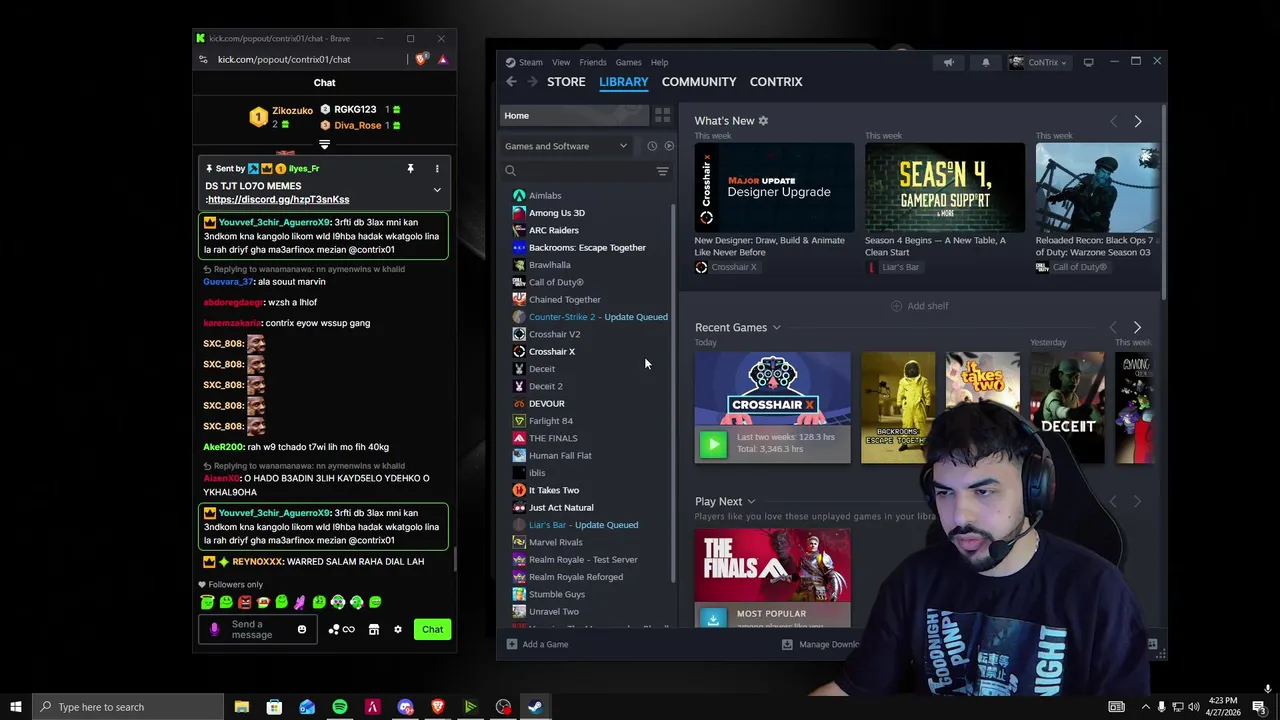
Task: Collapse the pinned message with chevron
Action: pyautogui.click(x=437, y=190)
